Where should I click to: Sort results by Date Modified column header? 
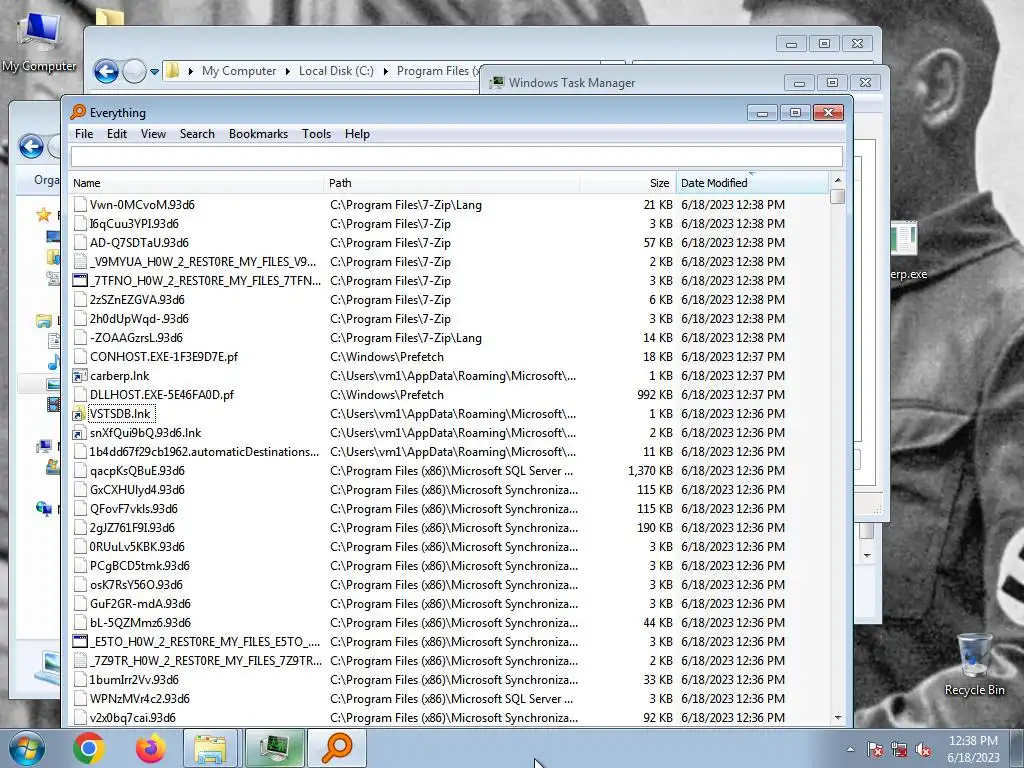[x=752, y=183]
